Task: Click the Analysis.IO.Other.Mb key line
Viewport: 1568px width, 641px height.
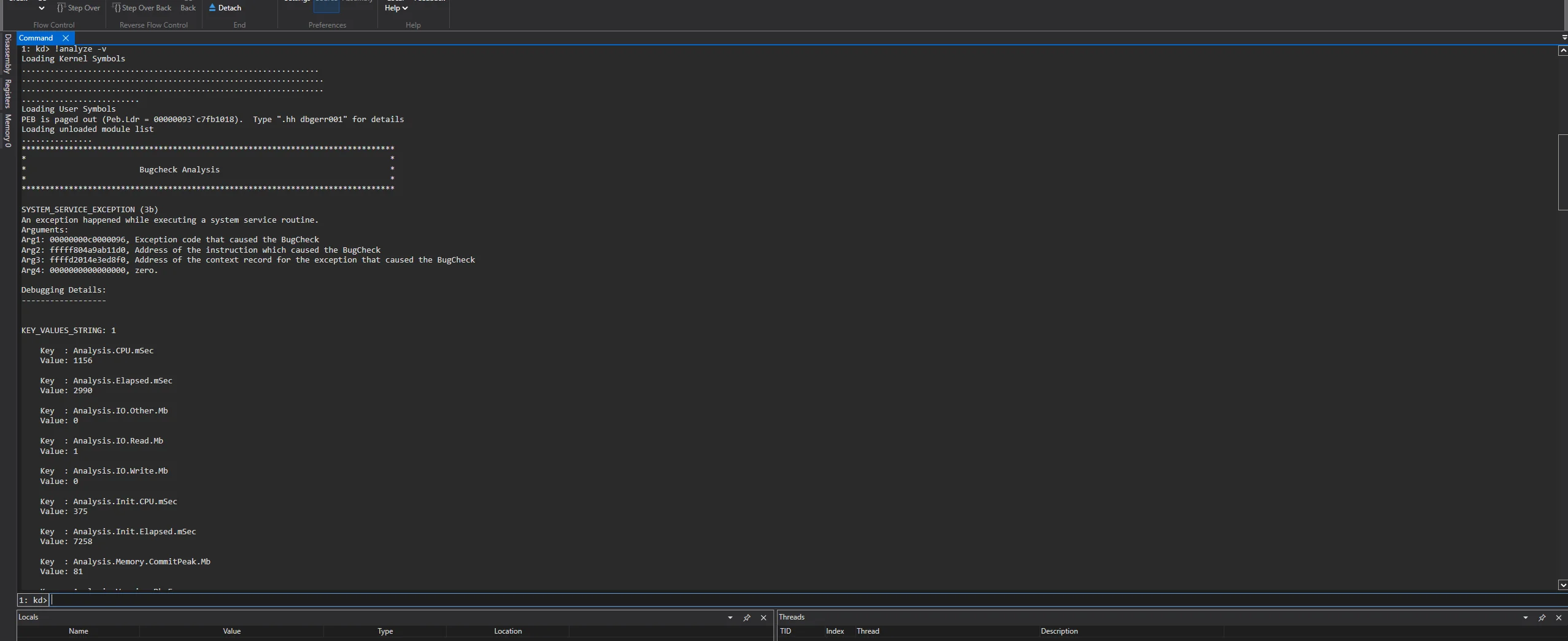Action: 104,411
